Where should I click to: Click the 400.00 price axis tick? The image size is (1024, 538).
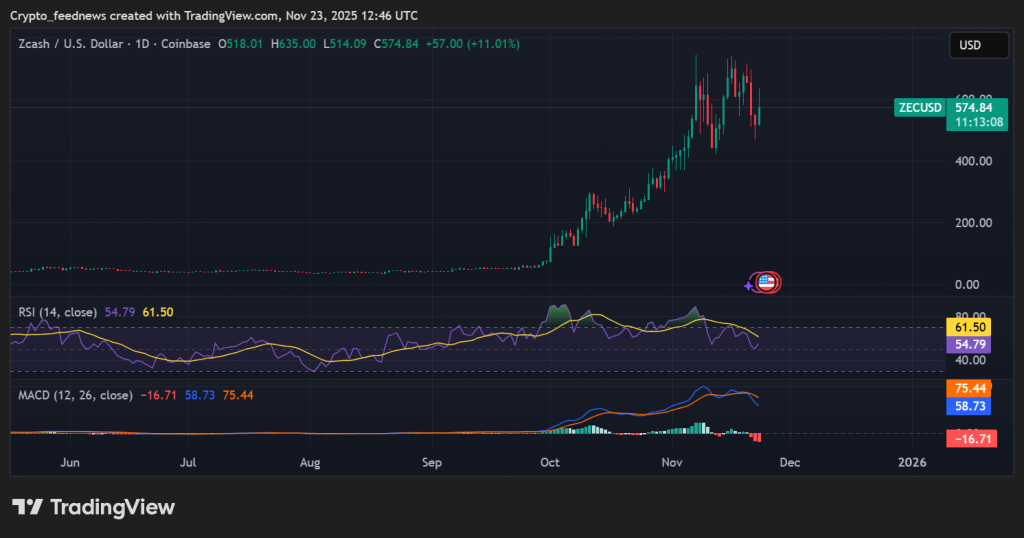pos(973,161)
